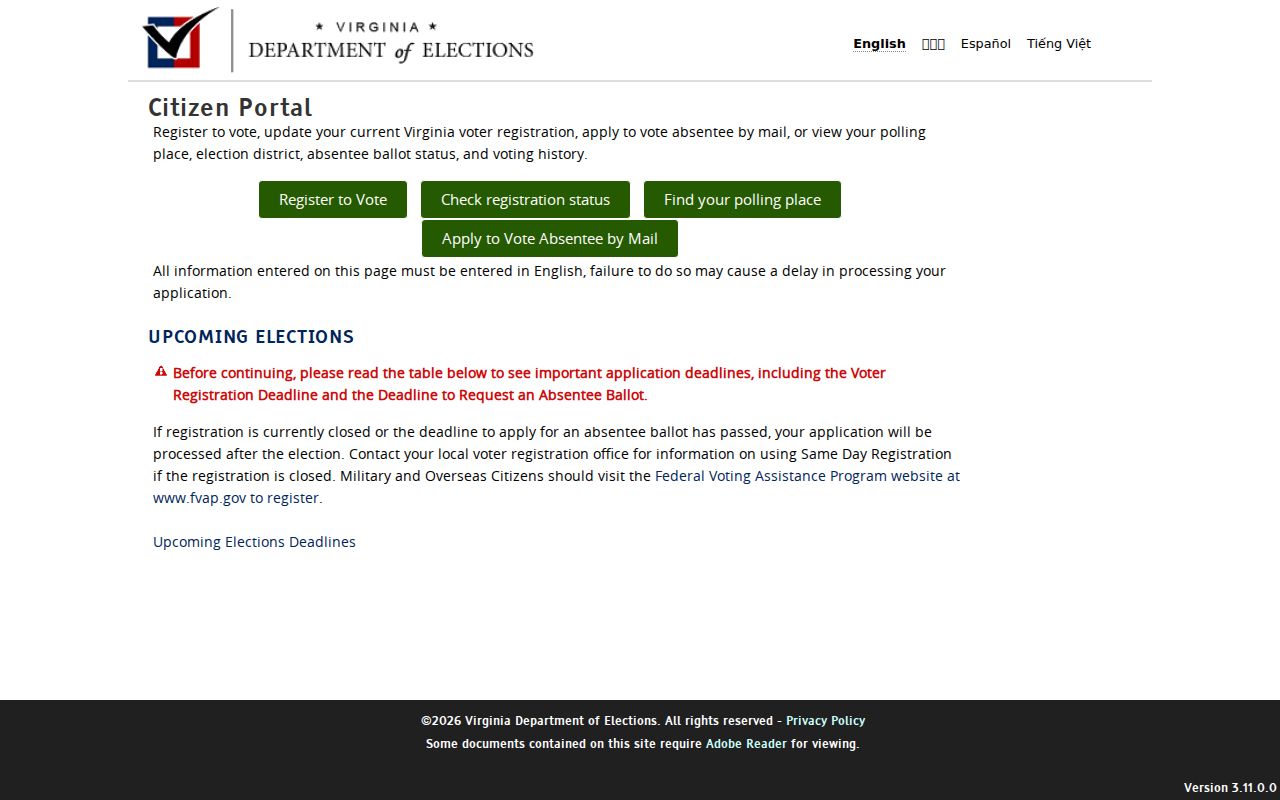Screen dimensions: 1280x800
Task: Open the Upcoming Elections Deadlines link
Action: pos(254,542)
